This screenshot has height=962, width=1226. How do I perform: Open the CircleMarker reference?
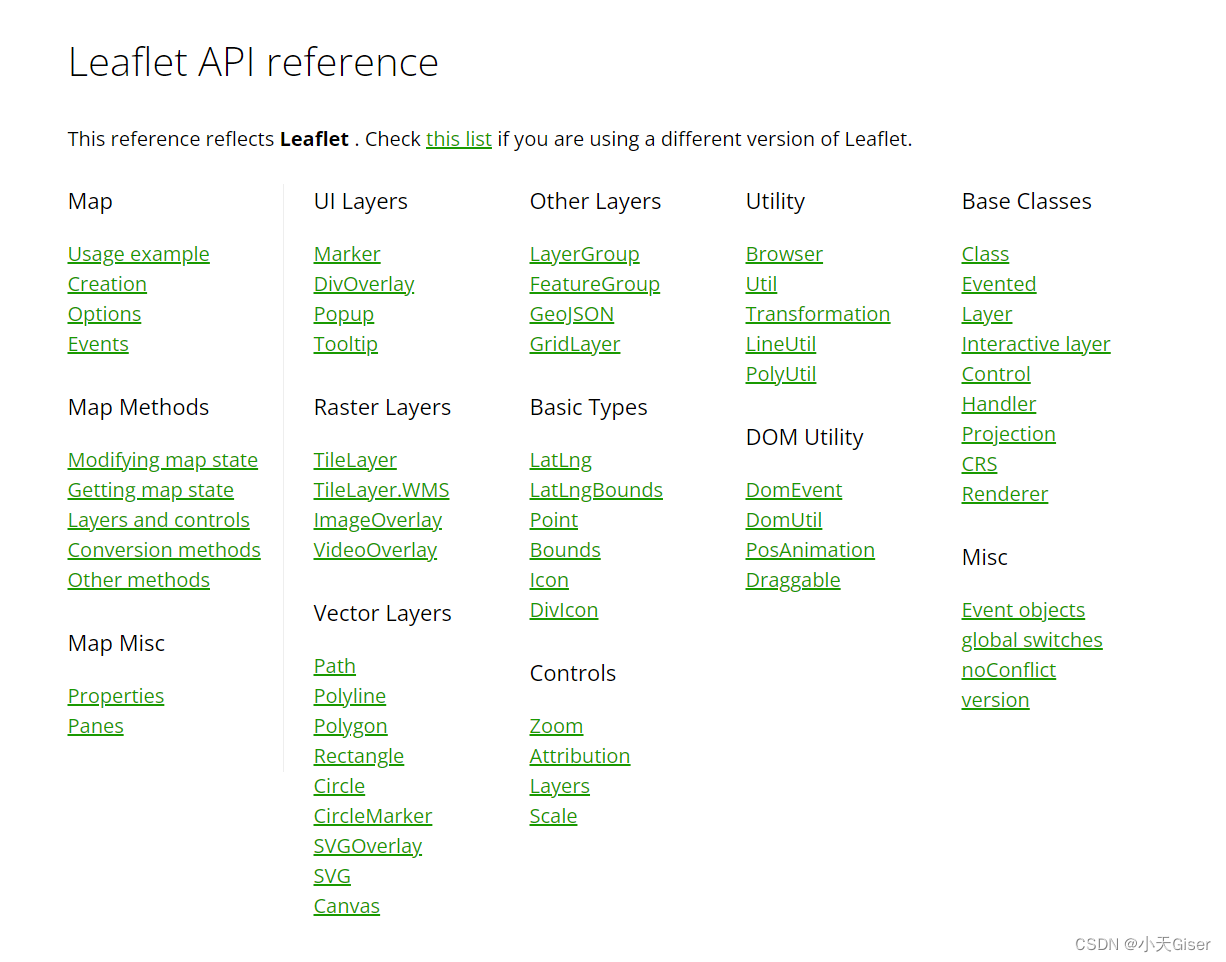pos(372,816)
